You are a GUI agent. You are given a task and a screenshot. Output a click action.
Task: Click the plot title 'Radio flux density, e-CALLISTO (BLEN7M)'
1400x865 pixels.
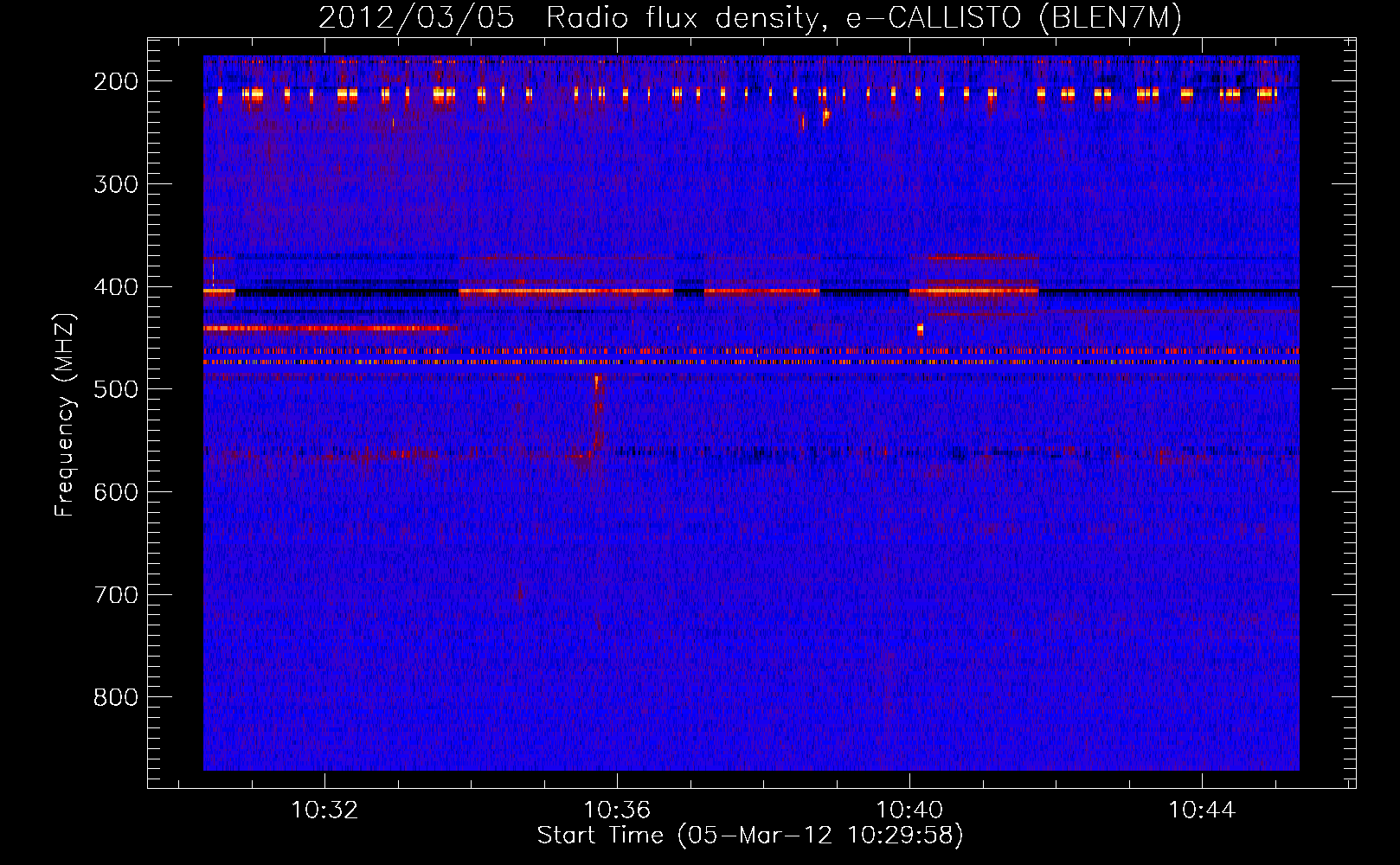tap(864, 17)
